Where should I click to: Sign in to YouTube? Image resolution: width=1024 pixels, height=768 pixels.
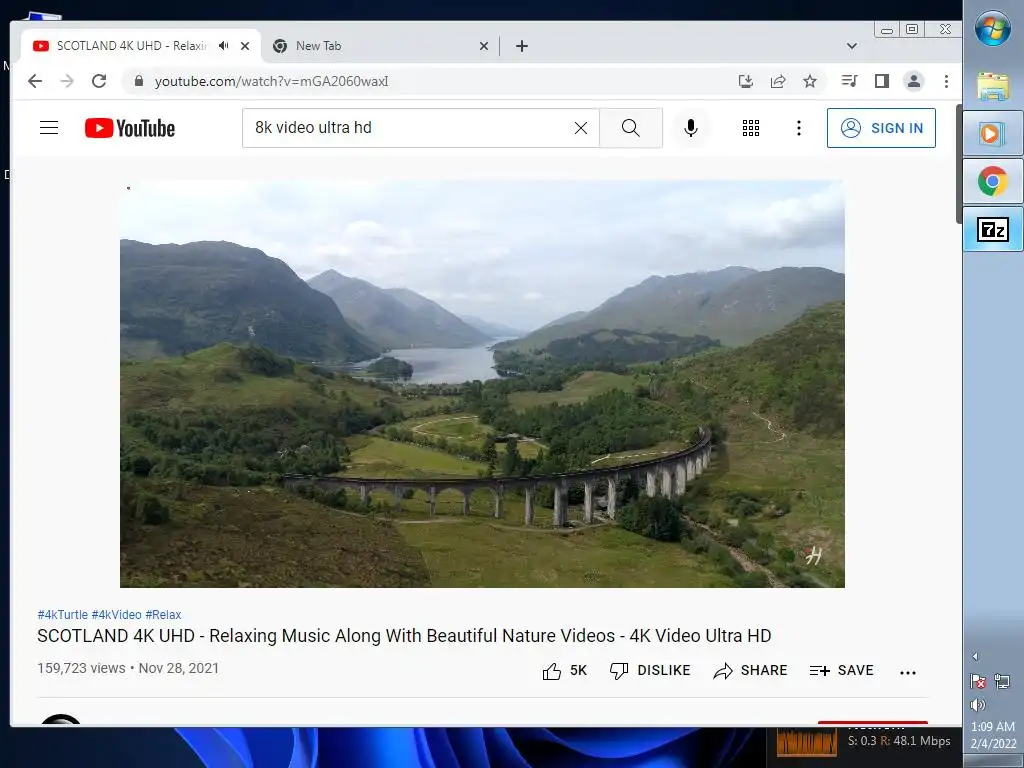click(881, 128)
